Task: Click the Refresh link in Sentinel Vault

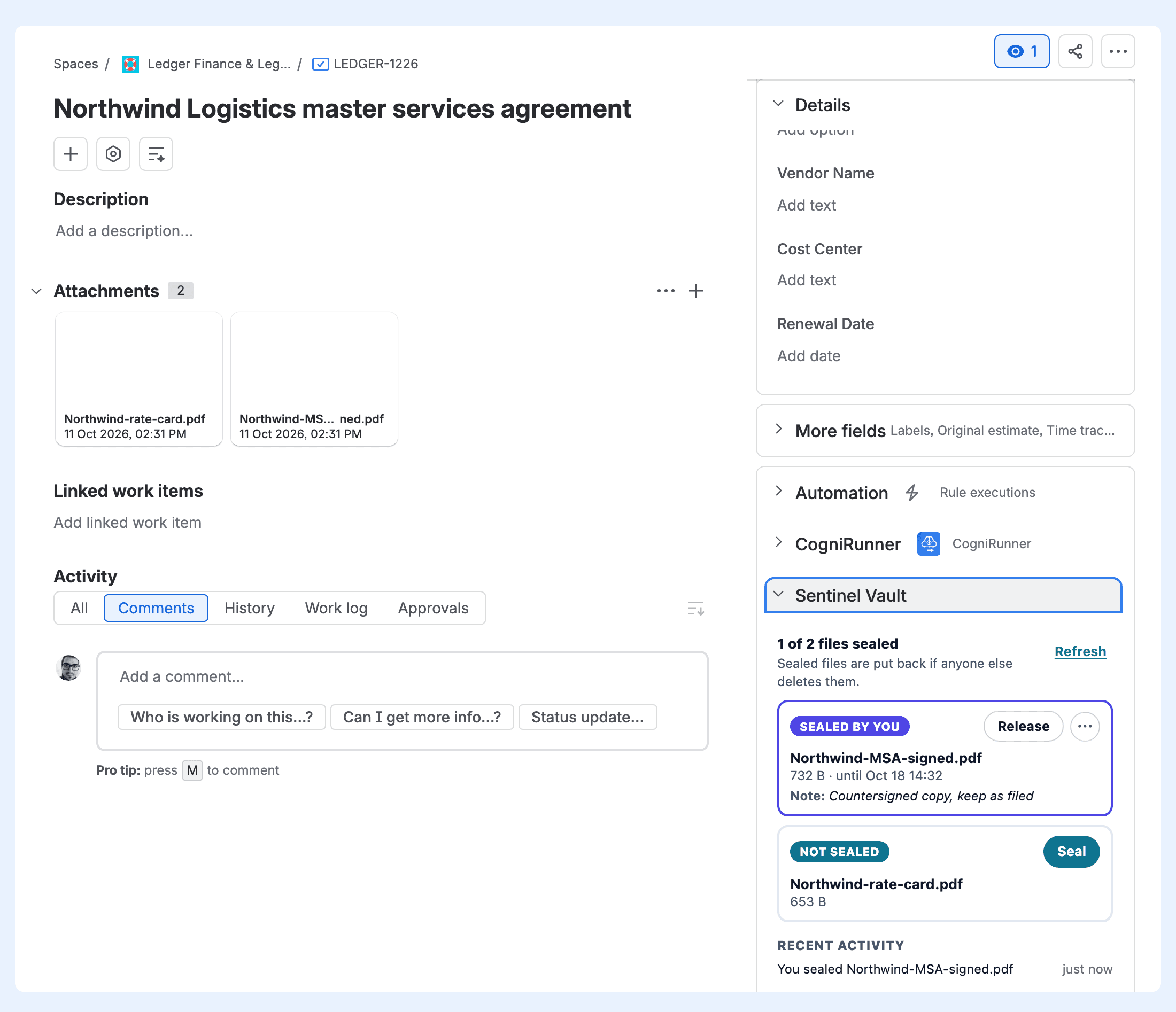Action: pyautogui.click(x=1080, y=651)
